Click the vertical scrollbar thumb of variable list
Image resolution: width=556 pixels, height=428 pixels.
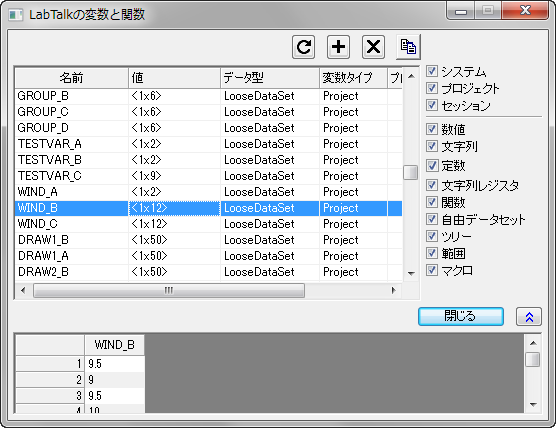tap(411, 173)
